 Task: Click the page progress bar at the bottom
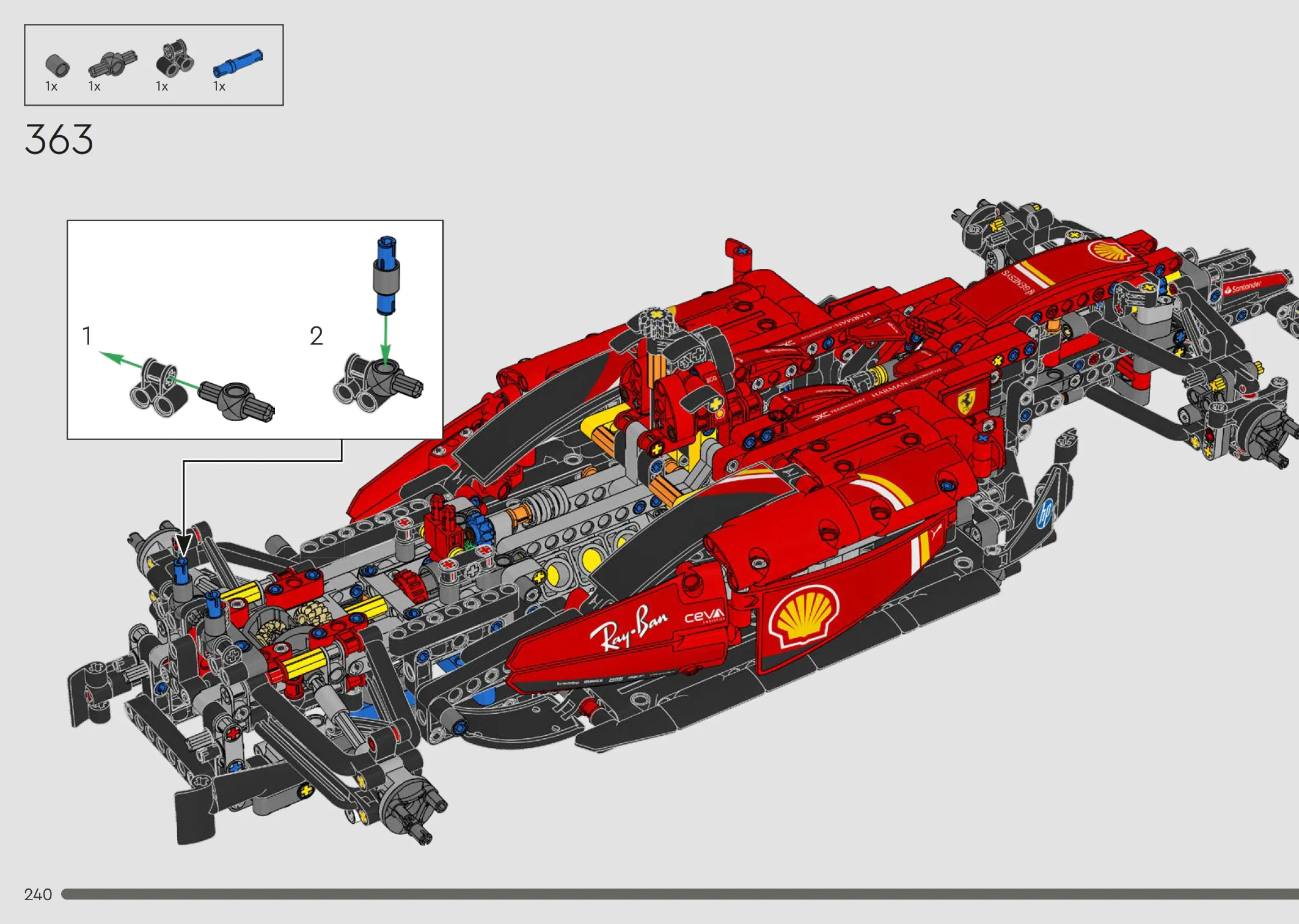click(680, 894)
